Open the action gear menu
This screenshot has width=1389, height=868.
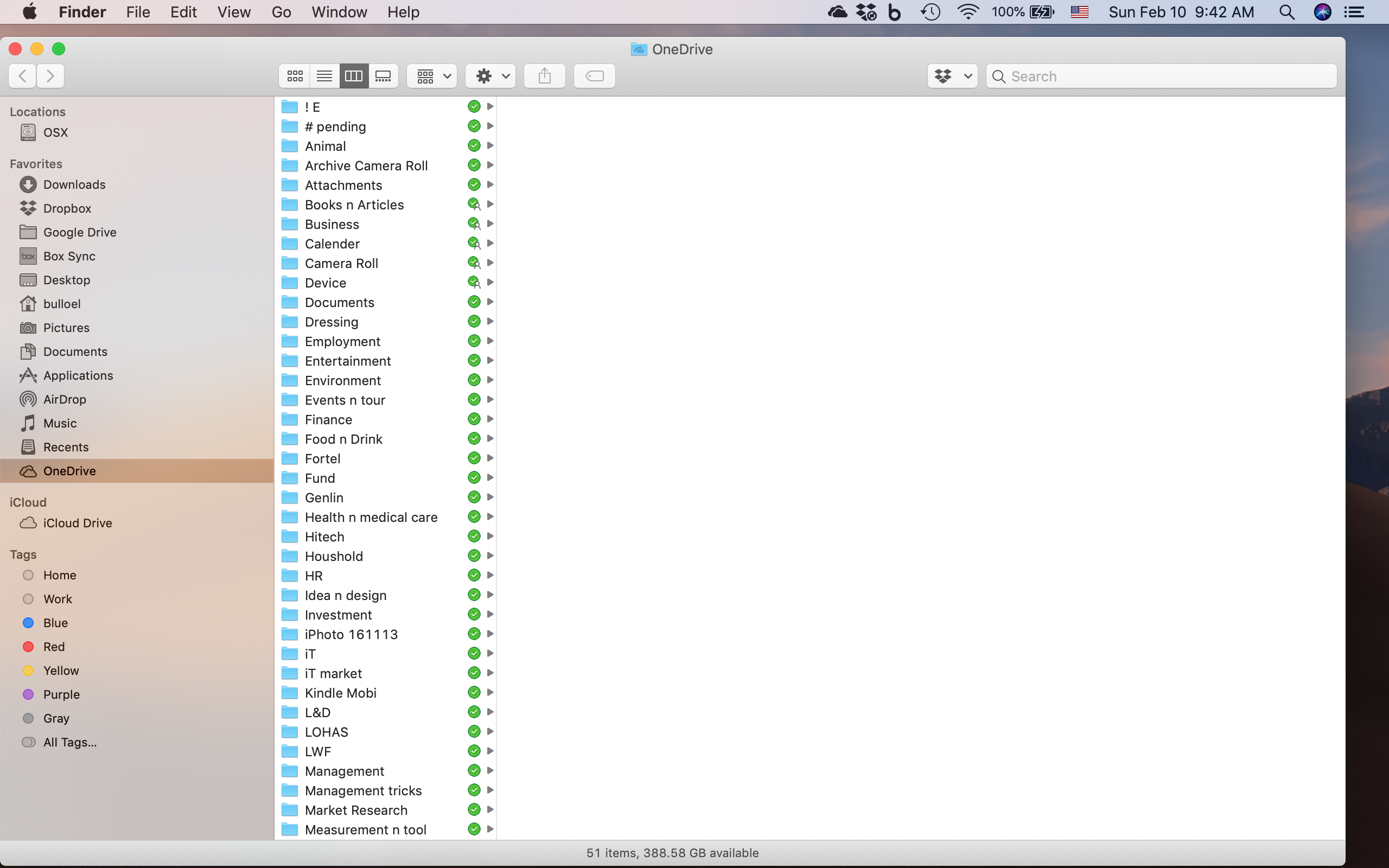[490, 76]
